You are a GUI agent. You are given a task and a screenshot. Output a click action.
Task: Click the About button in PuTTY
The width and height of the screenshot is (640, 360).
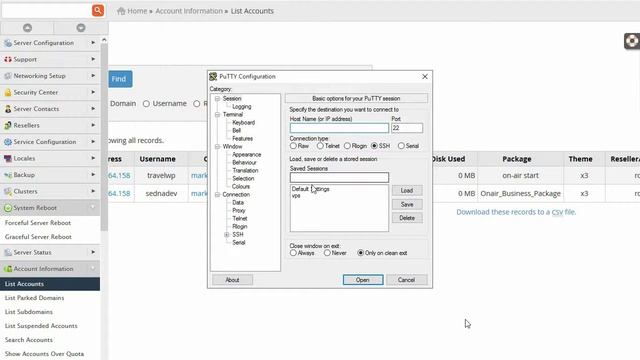pos(232,280)
